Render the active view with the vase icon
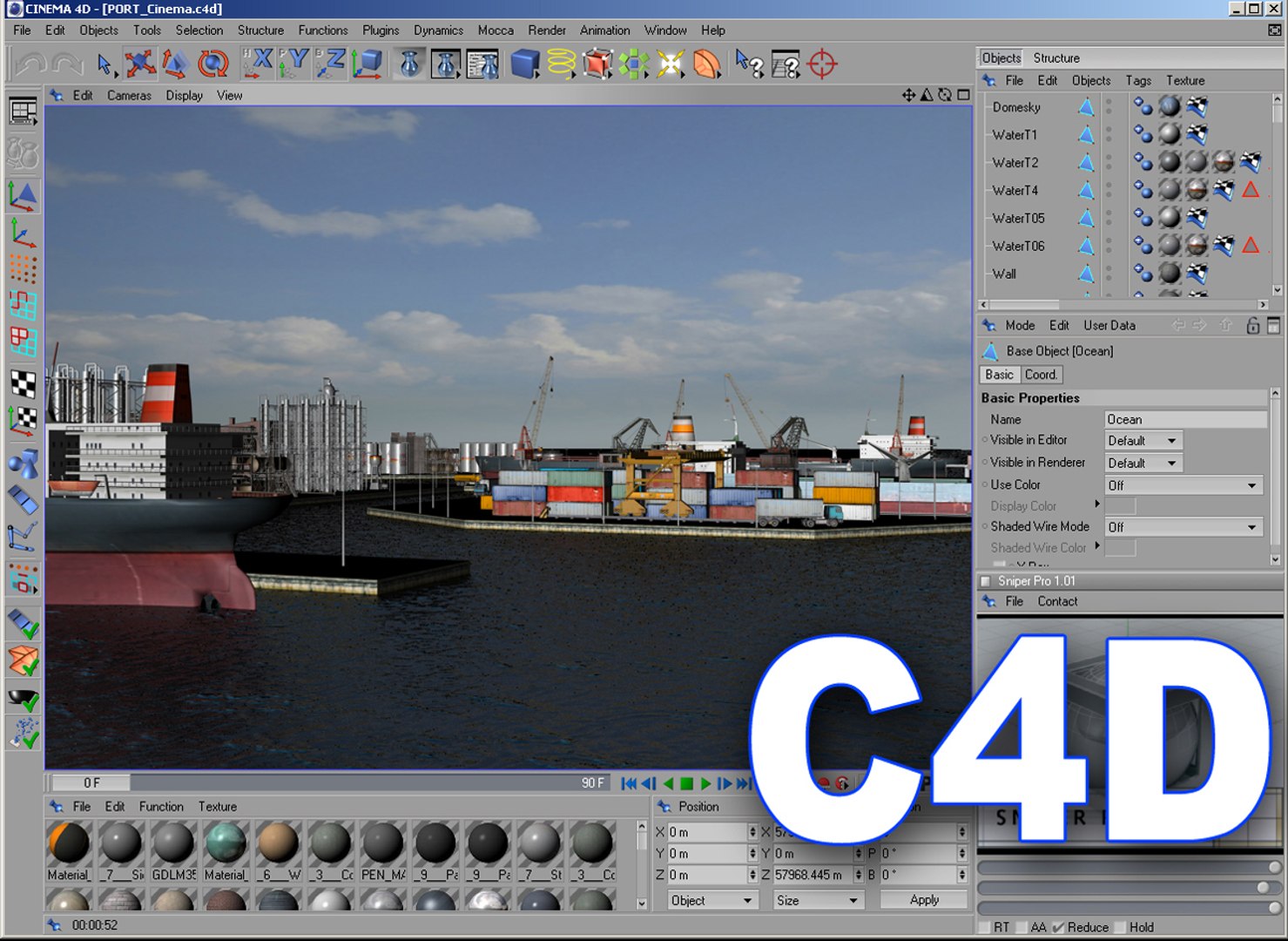This screenshot has width=1288, height=941. pyautogui.click(x=409, y=64)
